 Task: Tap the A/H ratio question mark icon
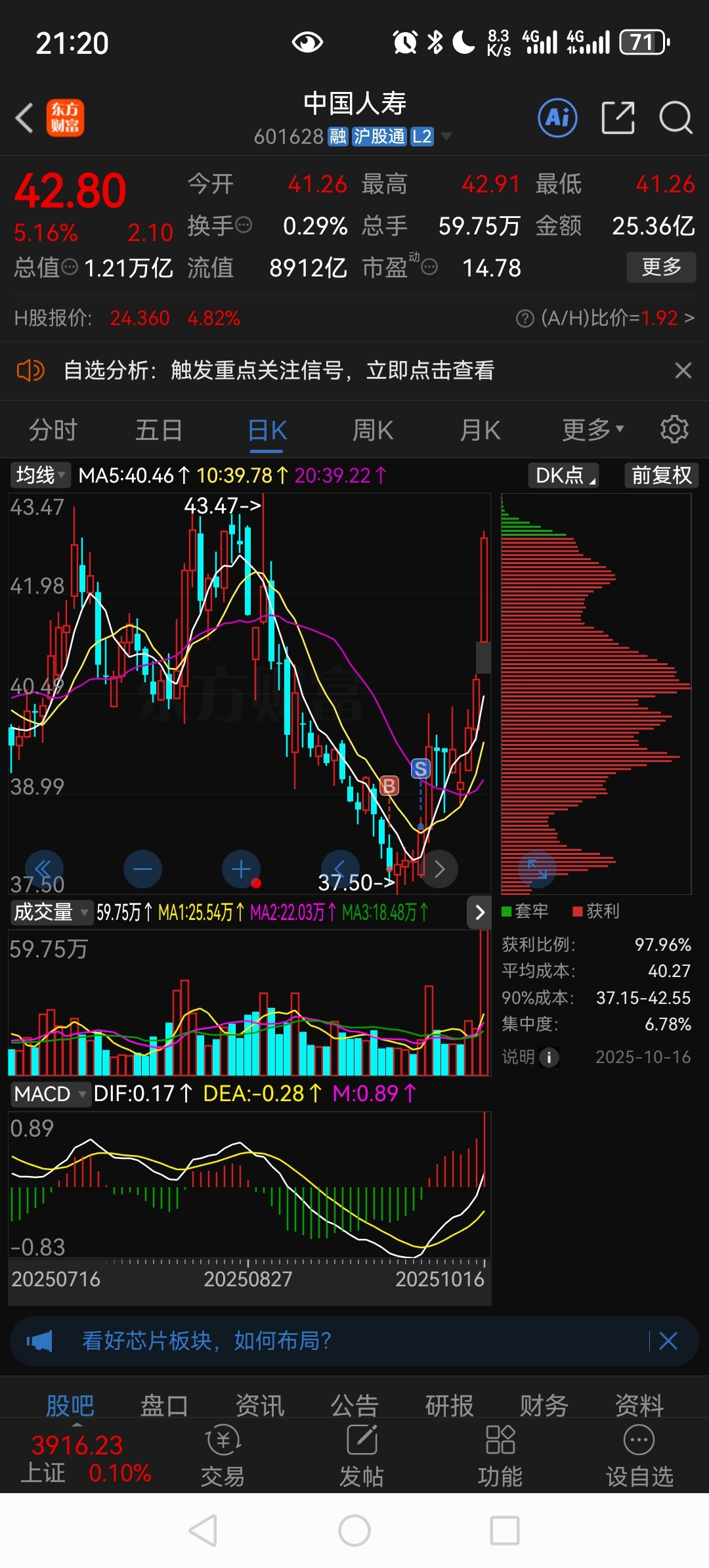click(525, 319)
